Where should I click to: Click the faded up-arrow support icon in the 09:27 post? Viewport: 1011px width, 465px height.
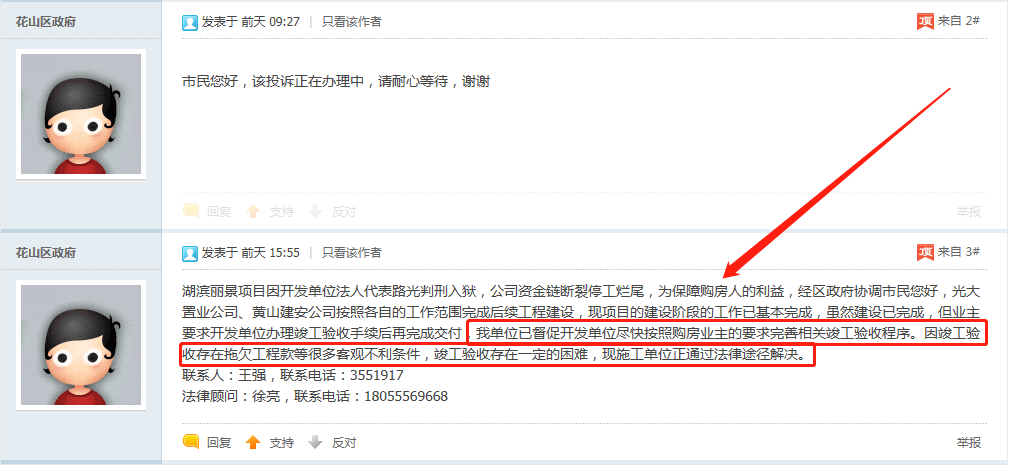tap(253, 212)
